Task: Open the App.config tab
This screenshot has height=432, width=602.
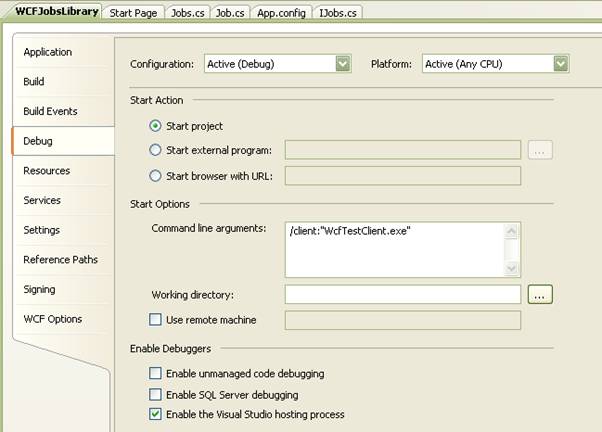Action: 281,13
